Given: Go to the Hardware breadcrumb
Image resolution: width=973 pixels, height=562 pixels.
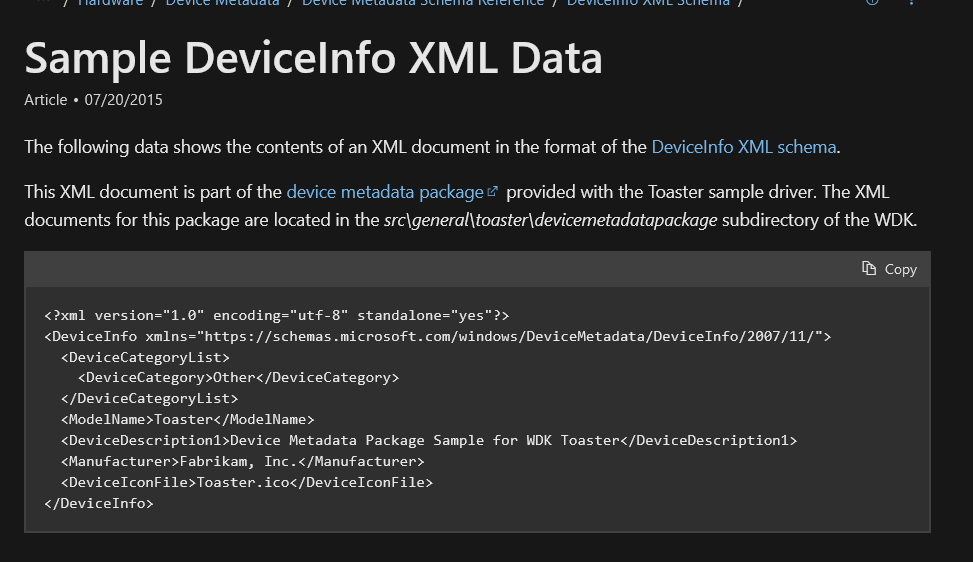Looking at the screenshot, I should [110, 3].
